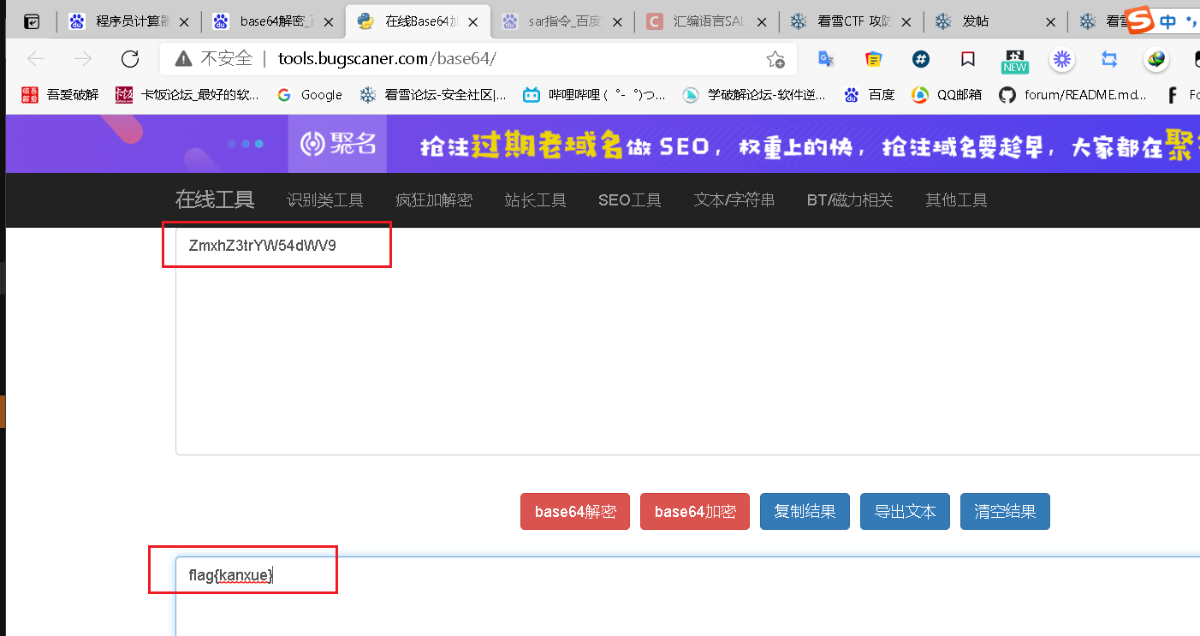Viewport: 1200px width, 636px height.
Task: Click the address bar URL tools.bugscaner.com/base64/
Action: pos(387,59)
